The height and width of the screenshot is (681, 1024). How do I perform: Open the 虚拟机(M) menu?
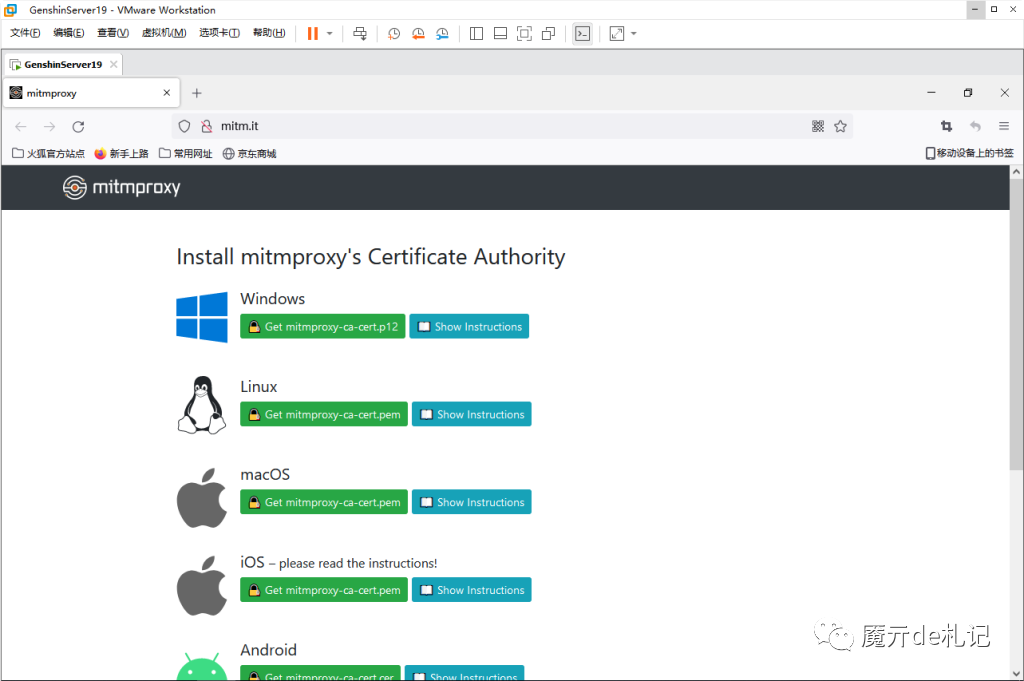tap(164, 33)
